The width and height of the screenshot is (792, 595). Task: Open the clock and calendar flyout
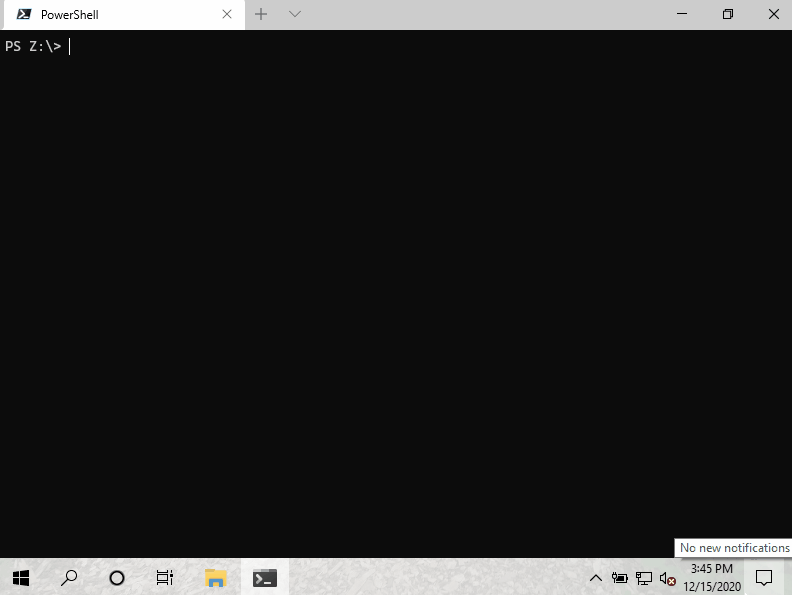[711, 577]
